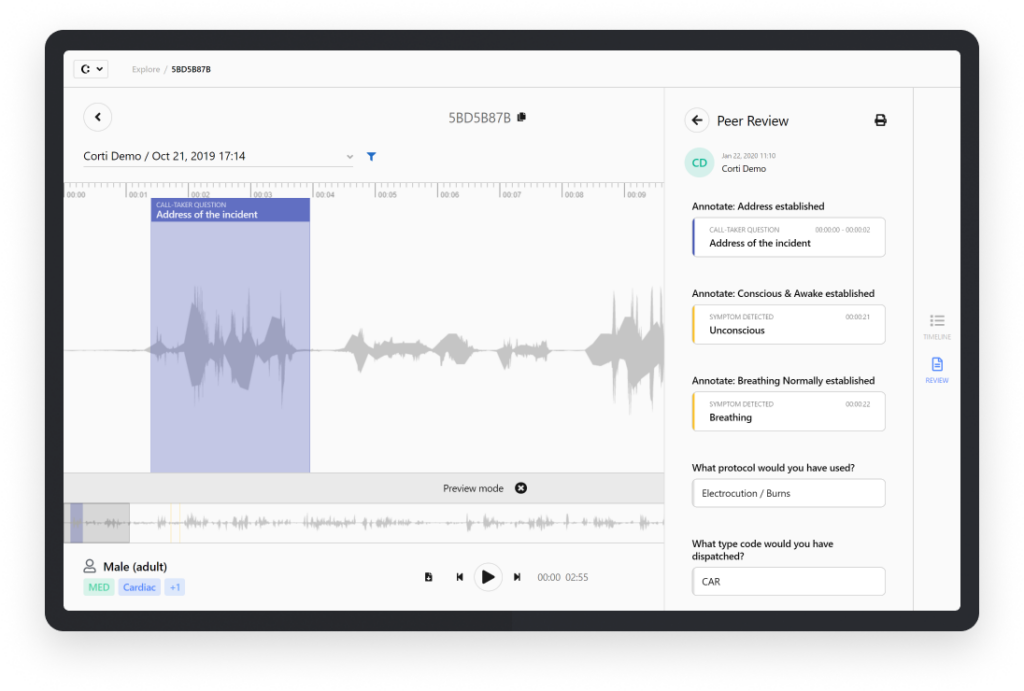
Task: Click the print icon in Peer Review header
Action: point(880,119)
